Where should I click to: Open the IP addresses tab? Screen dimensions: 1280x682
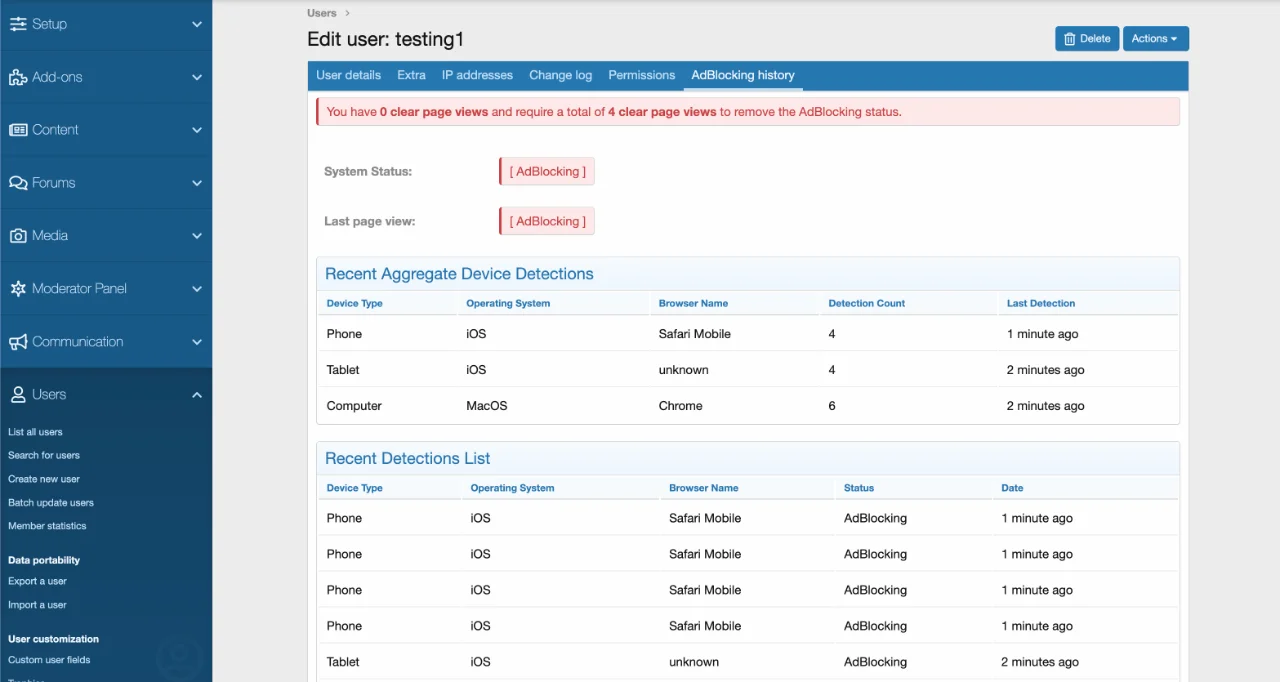[477, 75]
